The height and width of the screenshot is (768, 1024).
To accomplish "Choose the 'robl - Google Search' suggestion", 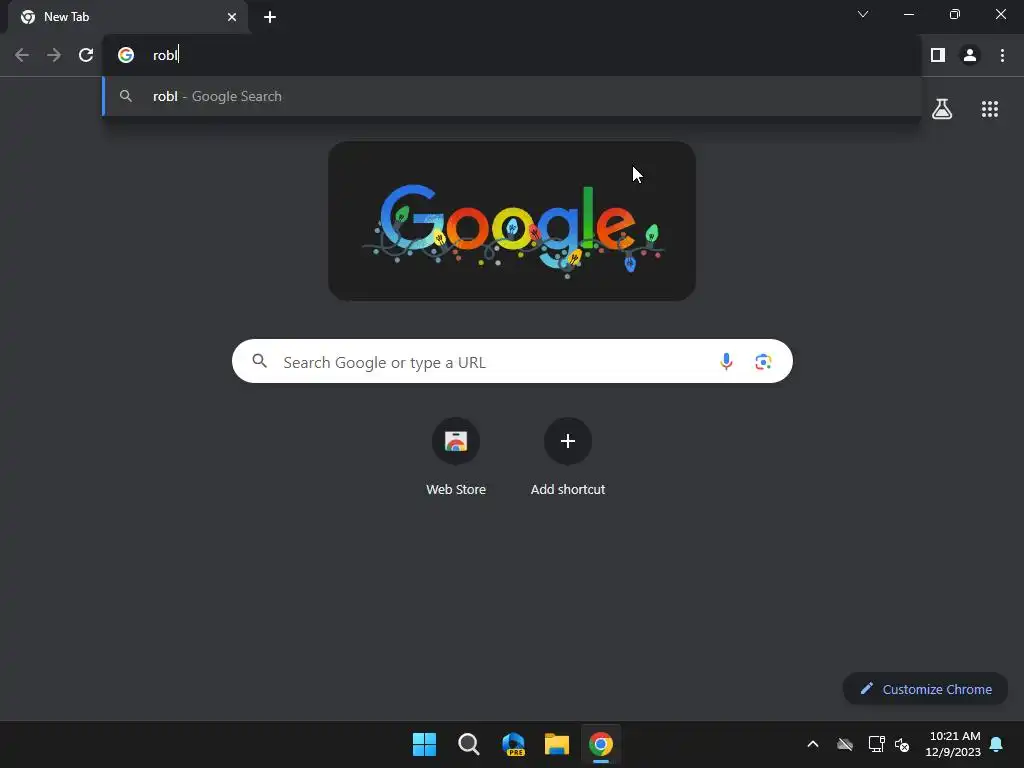I will (512, 97).
